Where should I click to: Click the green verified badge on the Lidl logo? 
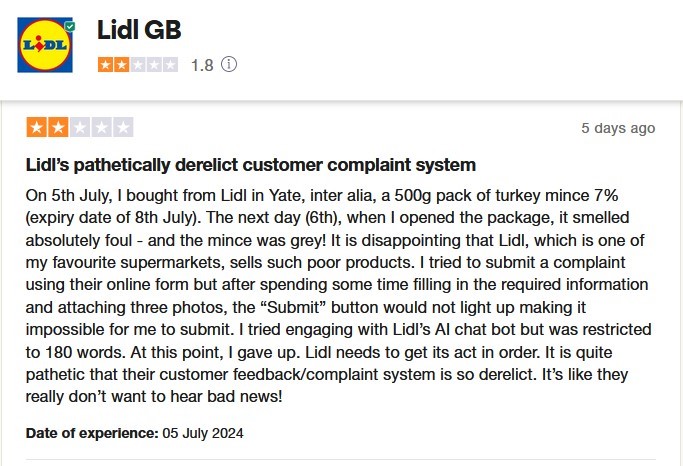pos(68,24)
